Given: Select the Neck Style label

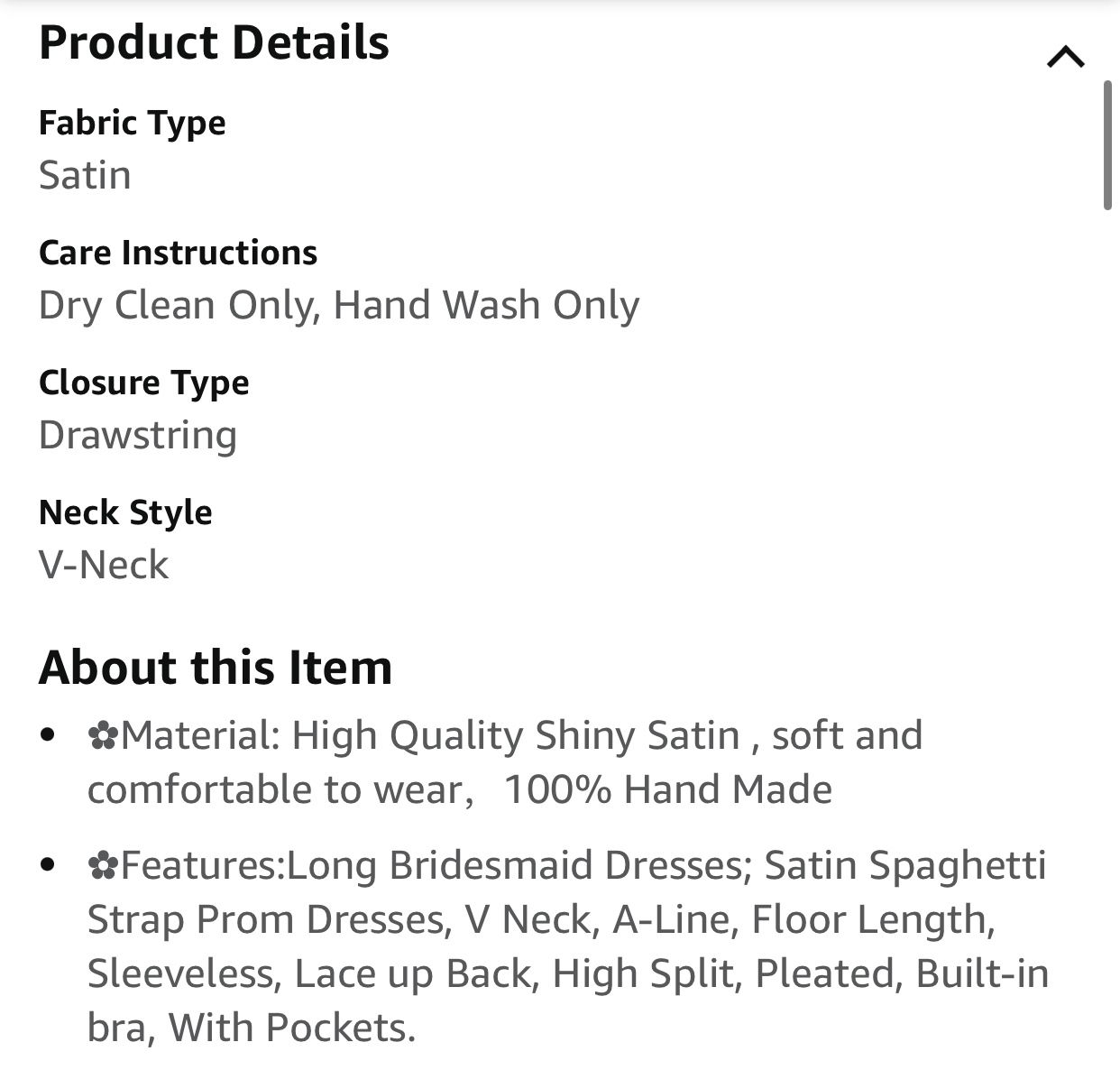Looking at the screenshot, I should [x=125, y=513].
